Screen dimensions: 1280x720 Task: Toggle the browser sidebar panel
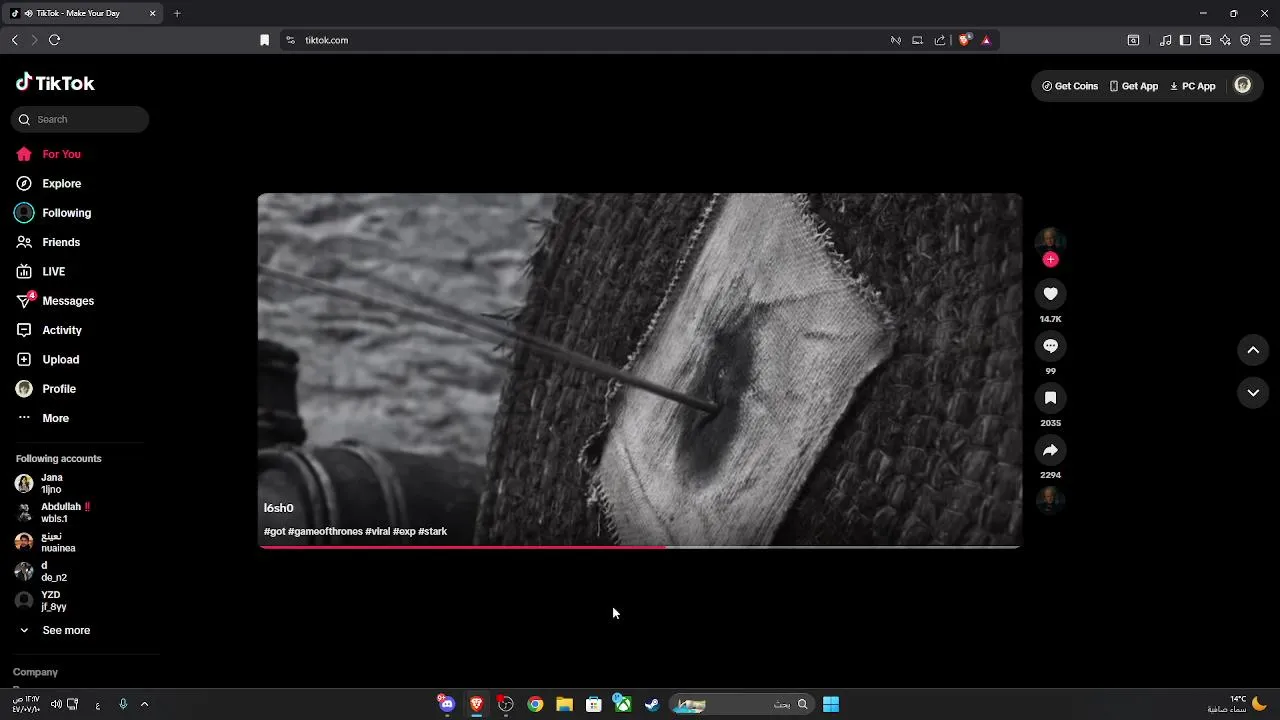[x=1185, y=40]
